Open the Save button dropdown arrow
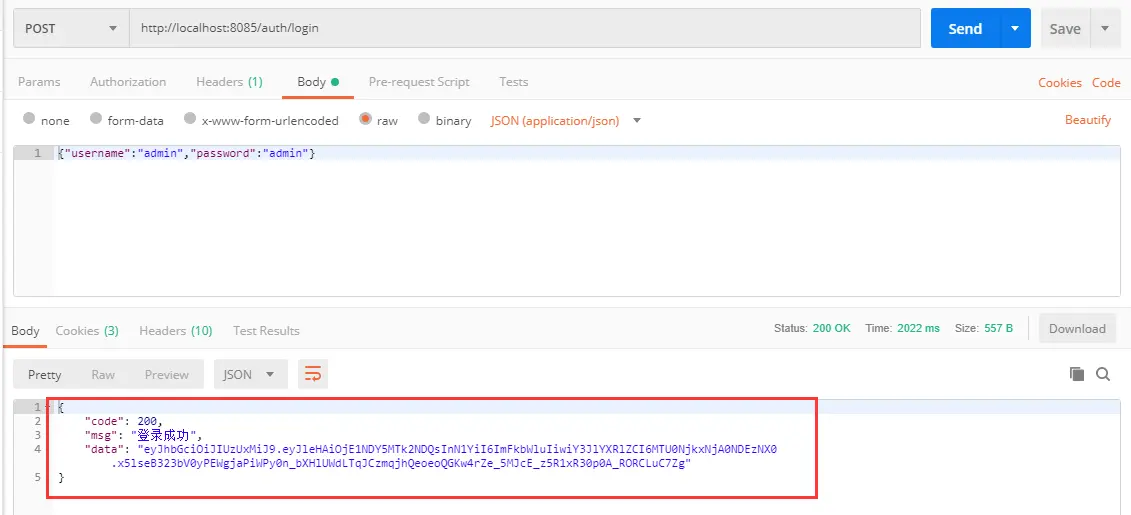Image resolution: width=1131 pixels, height=515 pixels. pyautogui.click(x=1104, y=29)
